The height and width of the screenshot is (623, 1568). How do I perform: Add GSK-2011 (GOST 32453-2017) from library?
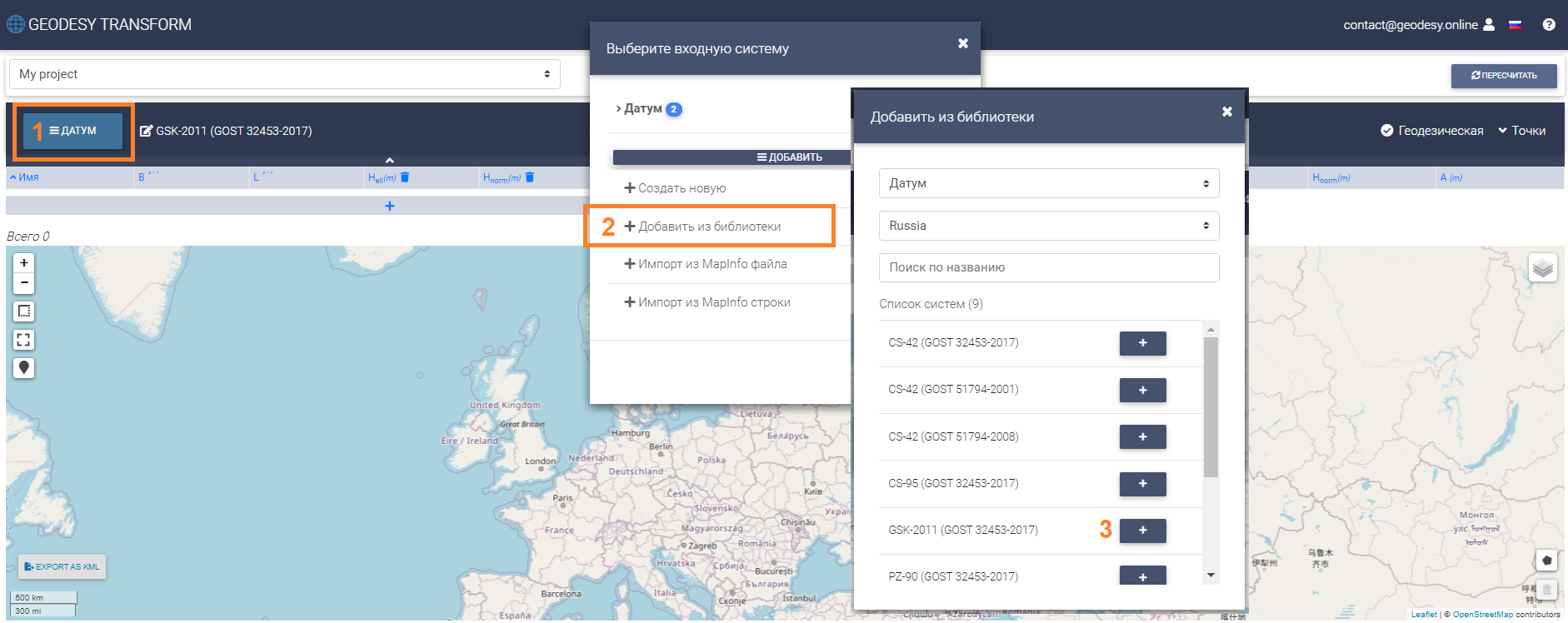point(1142,531)
